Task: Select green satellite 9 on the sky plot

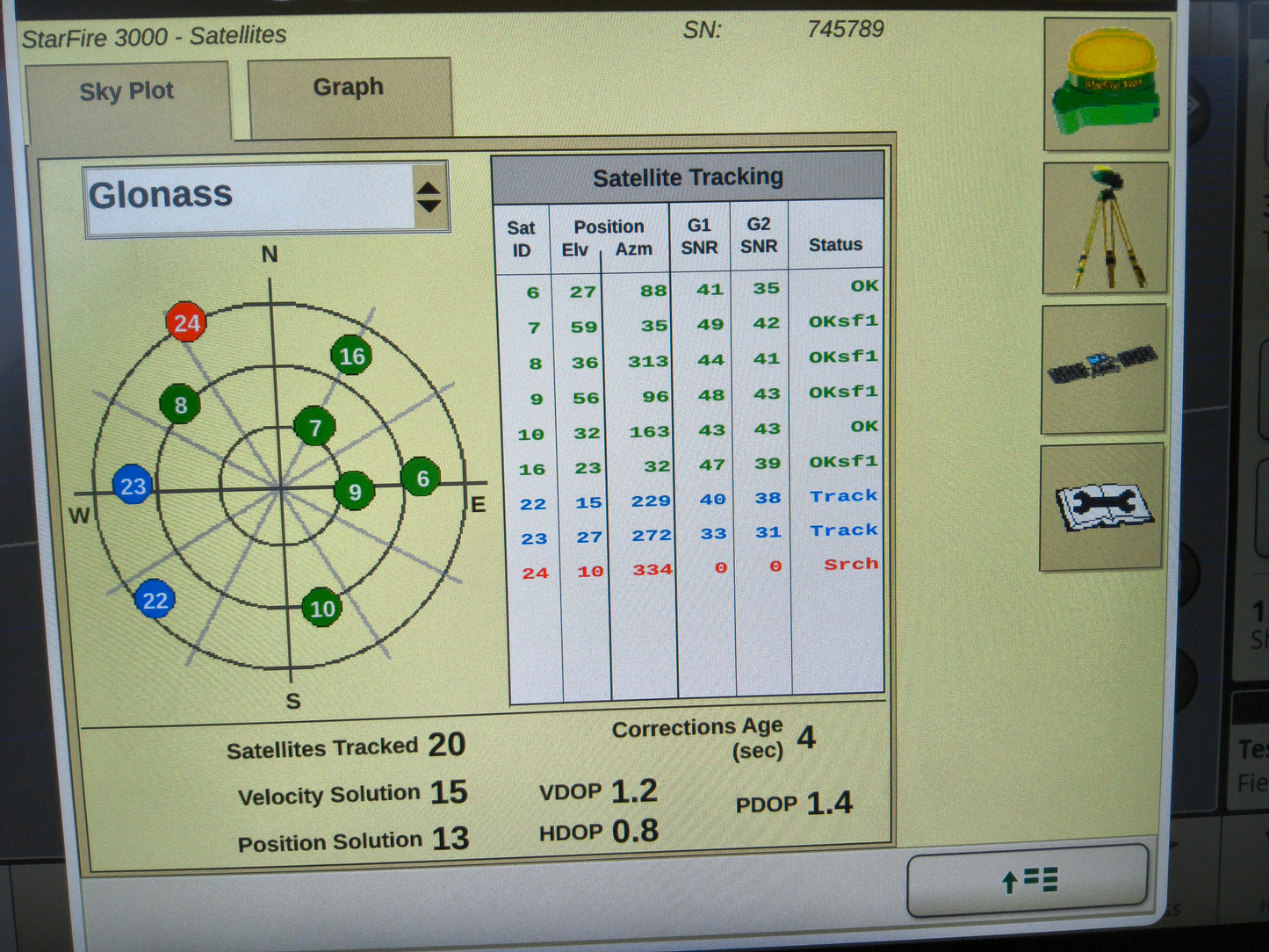Action: [x=355, y=492]
